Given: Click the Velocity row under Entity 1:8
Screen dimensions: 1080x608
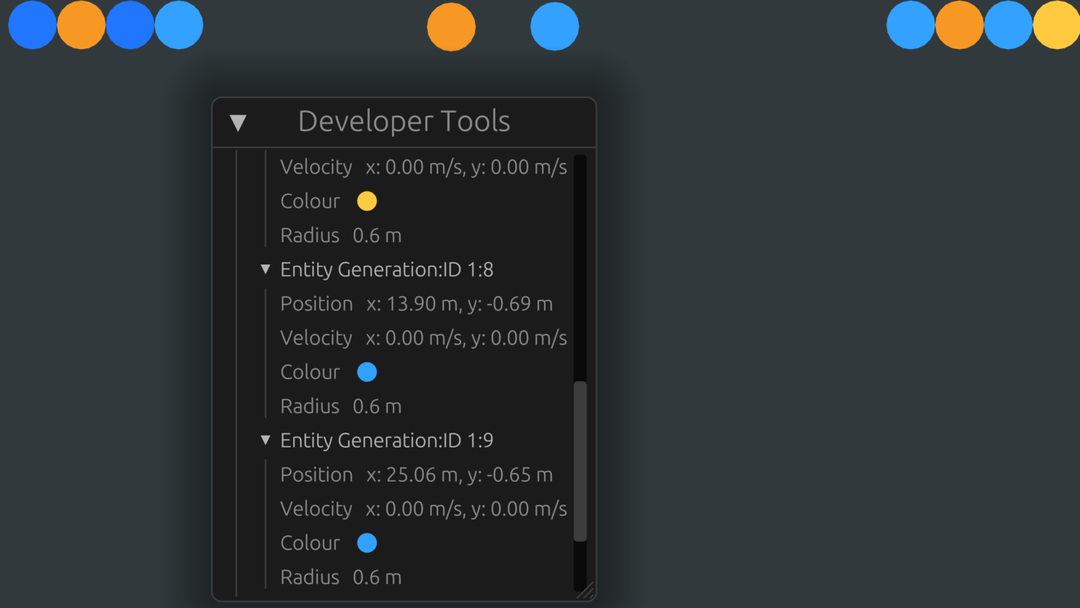Looking at the screenshot, I should 424,337.
